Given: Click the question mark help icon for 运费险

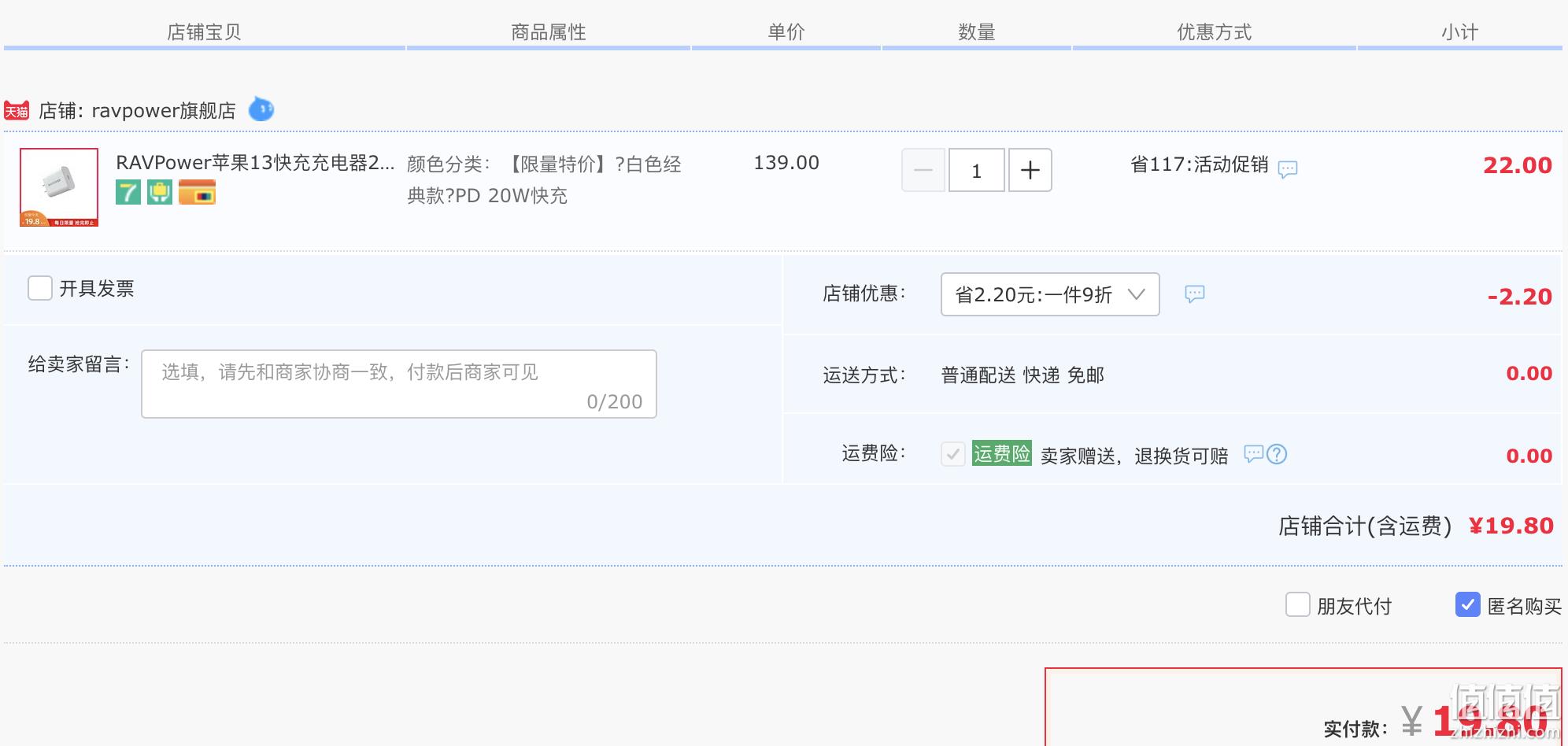Looking at the screenshot, I should (x=1277, y=454).
